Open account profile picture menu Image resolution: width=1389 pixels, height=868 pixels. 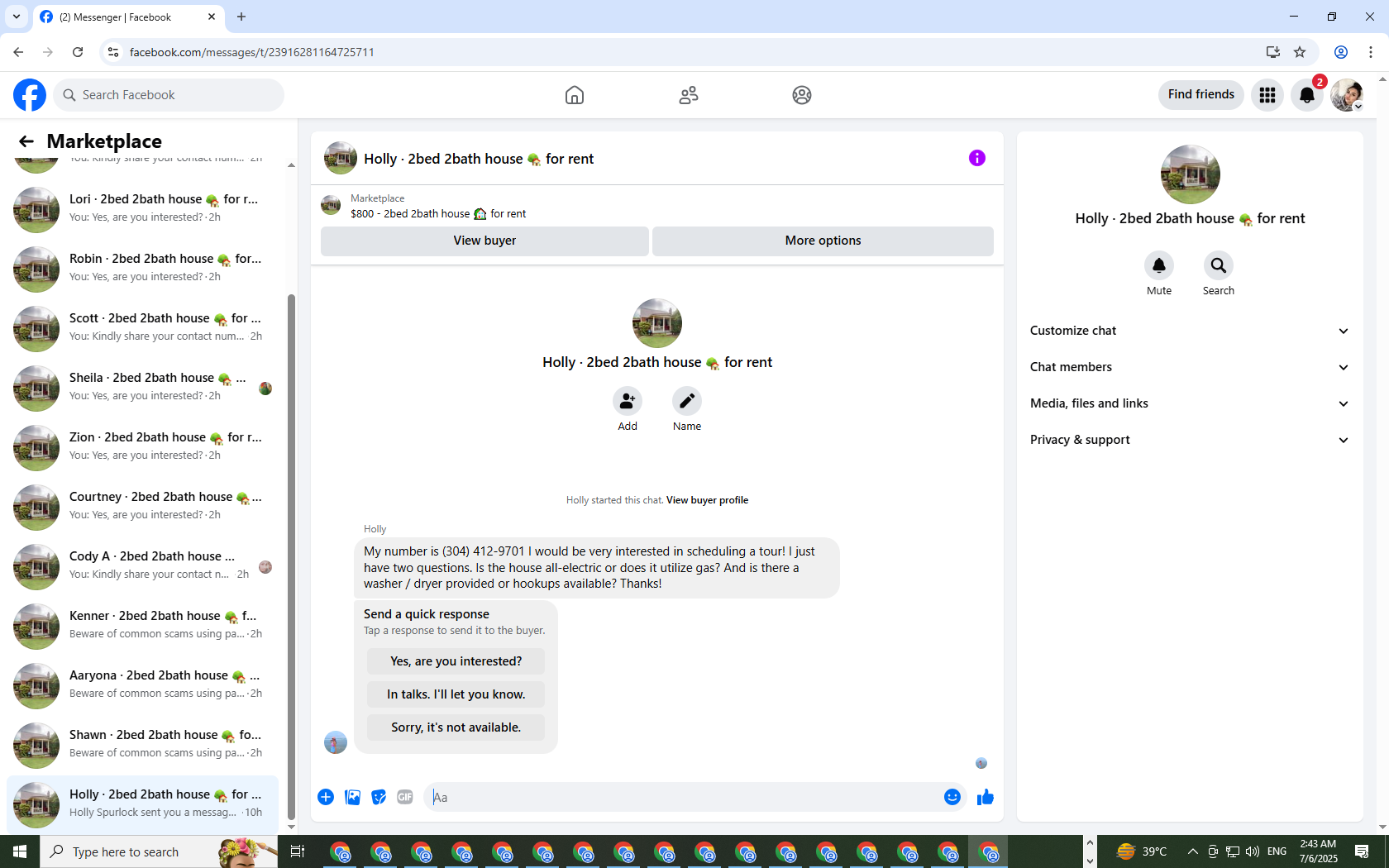point(1347,95)
